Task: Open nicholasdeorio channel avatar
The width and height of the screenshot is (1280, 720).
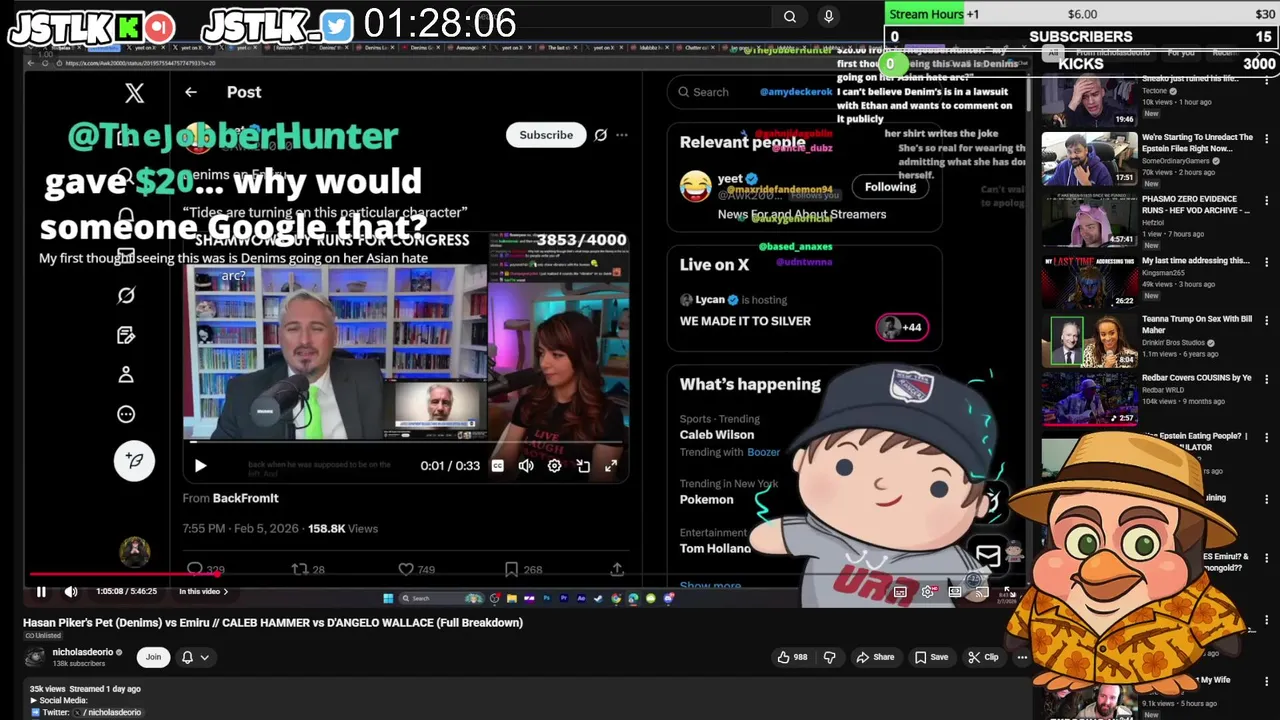Action: [x=36, y=657]
